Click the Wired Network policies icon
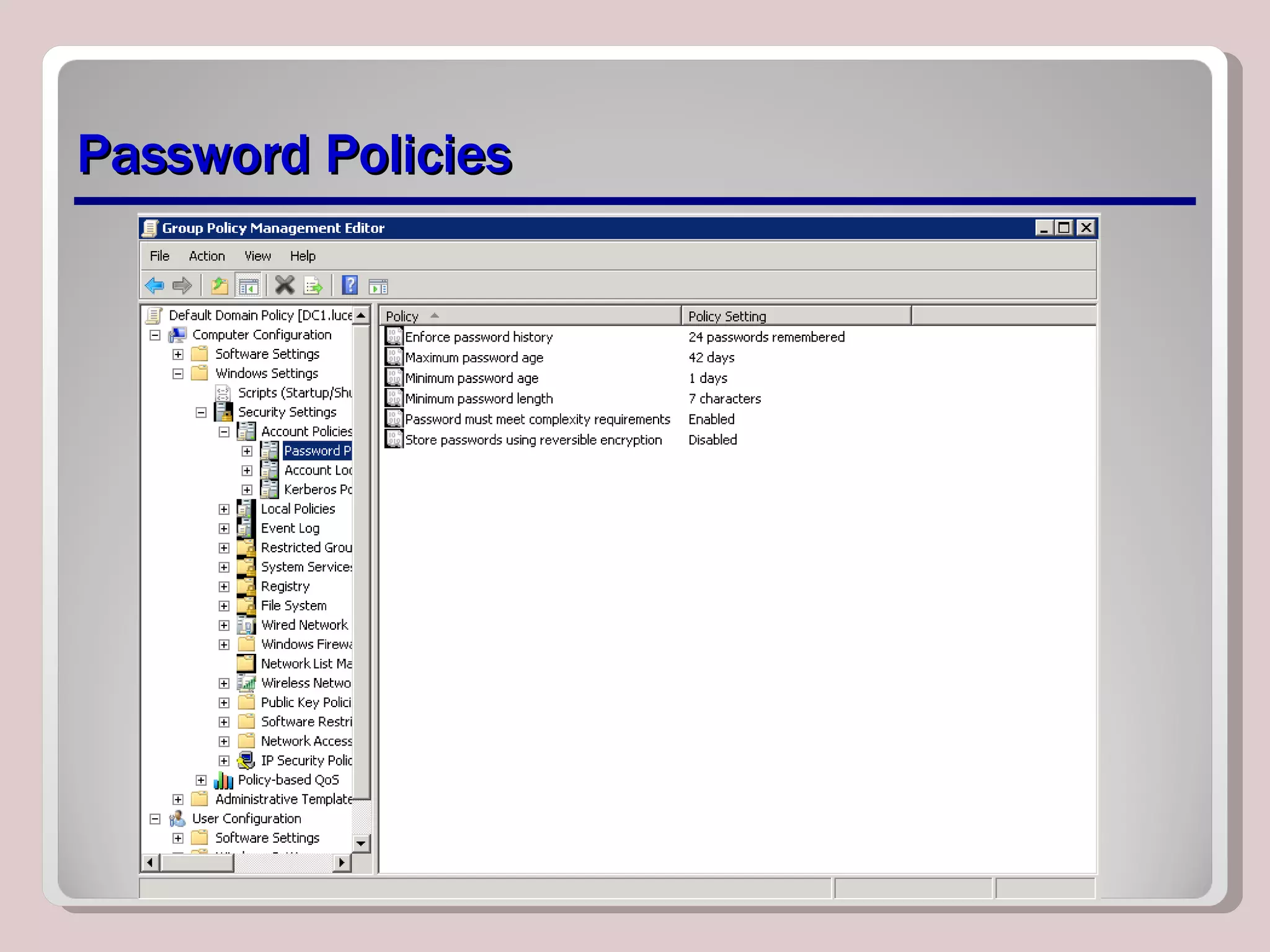The width and height of the screenshot is (1270, 952). 246,625
